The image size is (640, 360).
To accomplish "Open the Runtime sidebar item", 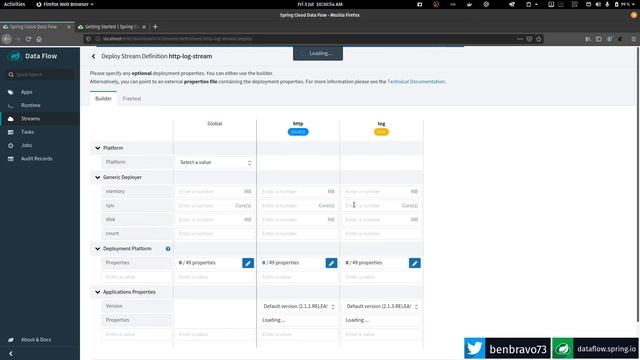I will tap(30, 105).
